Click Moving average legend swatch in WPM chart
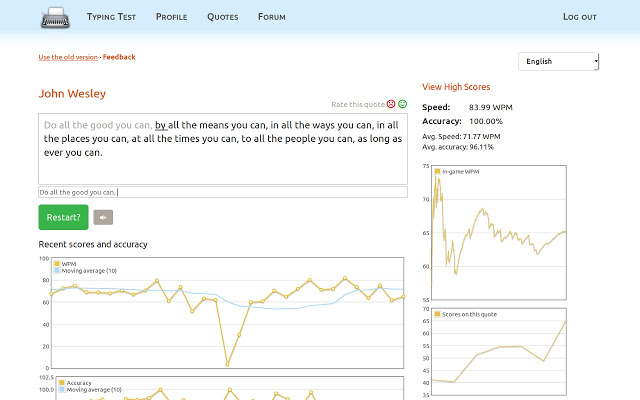The height and width of the screenshot is (400, 640). pyautogui.click(x=58, y=271)
